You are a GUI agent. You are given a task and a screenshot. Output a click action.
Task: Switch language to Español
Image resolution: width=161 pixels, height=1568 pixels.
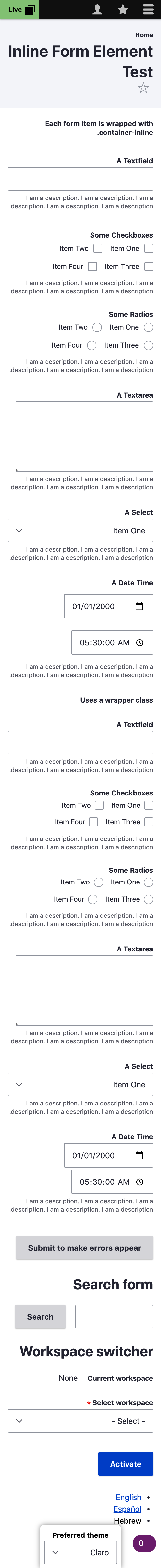pyautogui.click(x=127, y=1509)
